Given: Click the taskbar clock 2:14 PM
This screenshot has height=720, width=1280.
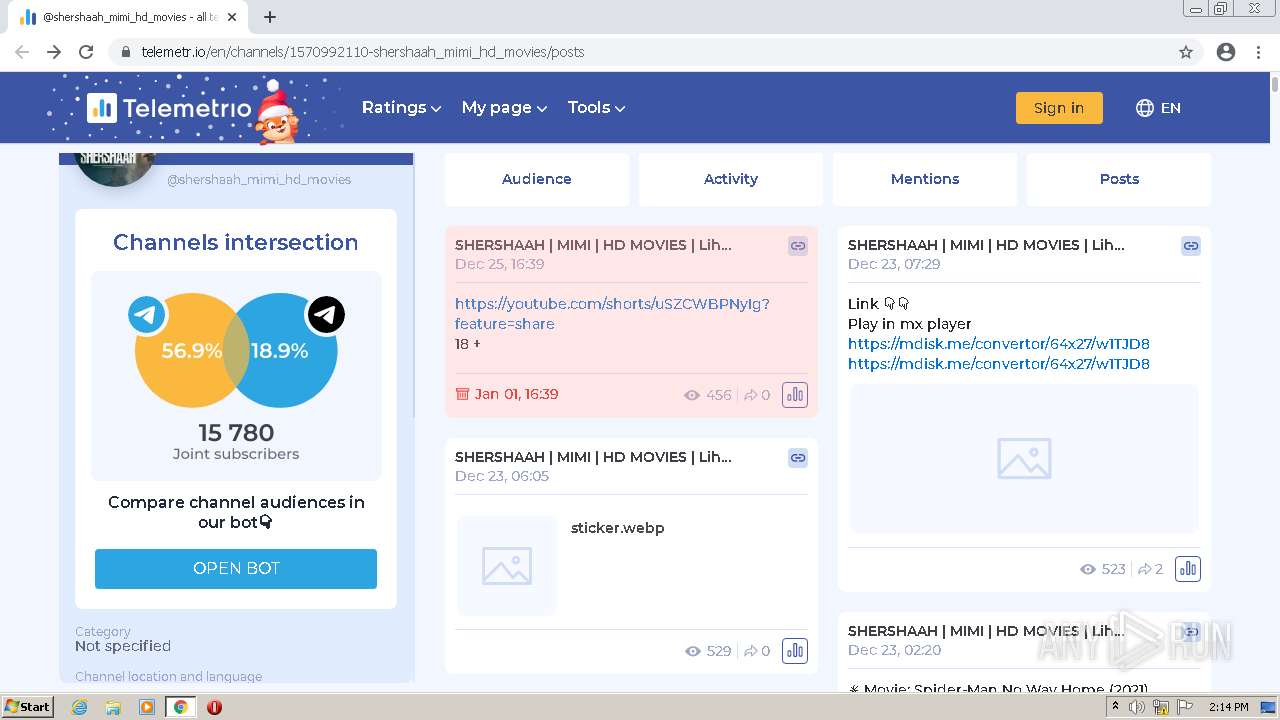Looking at the screenshot, I should pyautogui.click(x=1228, y=707).
